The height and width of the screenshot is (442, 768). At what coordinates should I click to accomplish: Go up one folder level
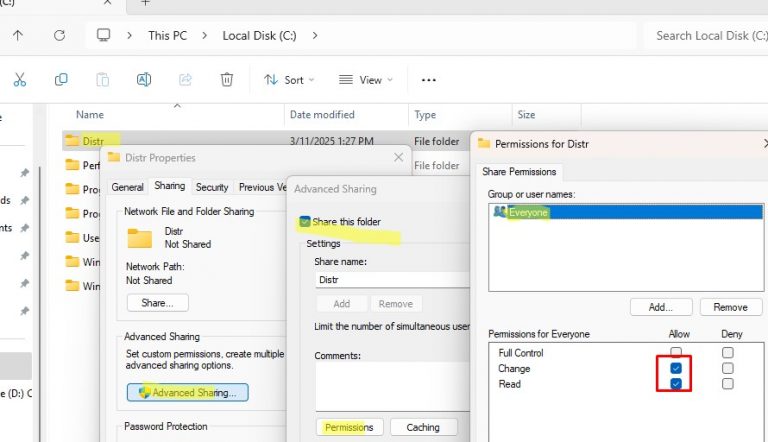coord(18,35)
